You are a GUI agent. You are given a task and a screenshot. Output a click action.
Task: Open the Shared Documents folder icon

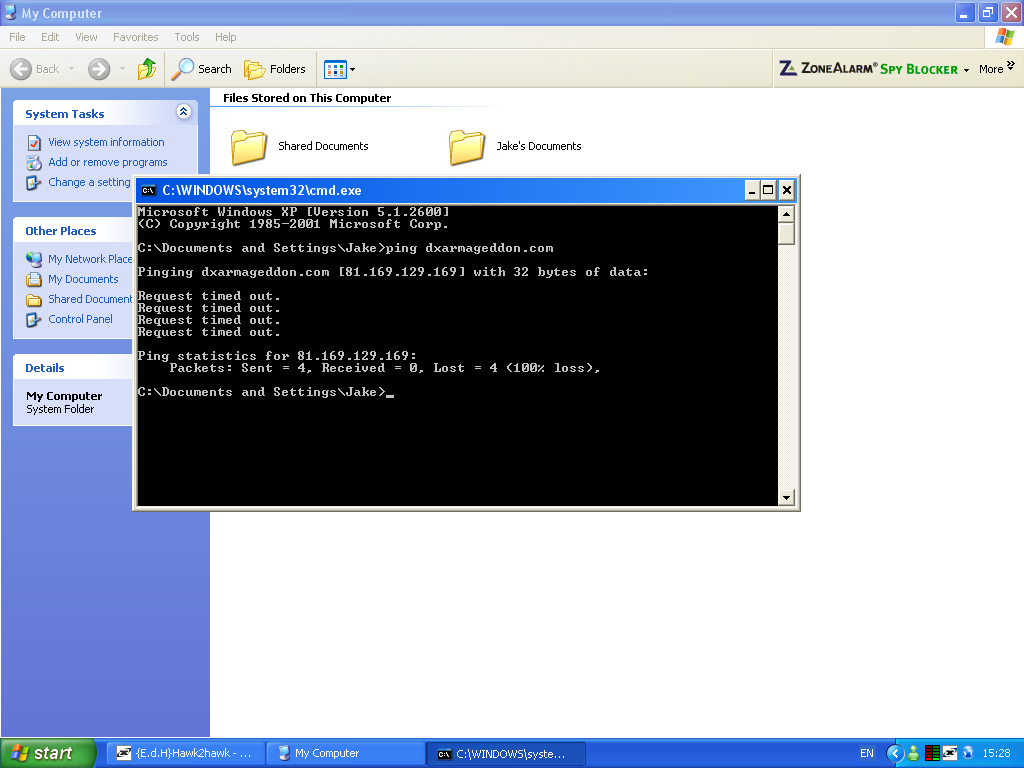(249, 146)
